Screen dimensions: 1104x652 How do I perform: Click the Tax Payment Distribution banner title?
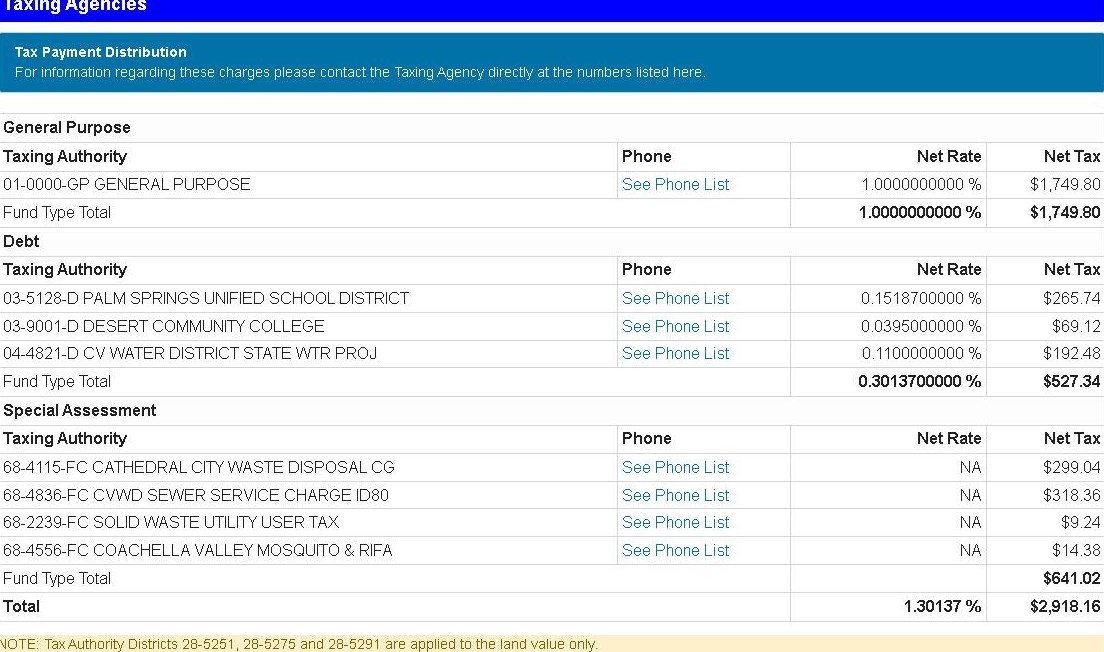101,52
